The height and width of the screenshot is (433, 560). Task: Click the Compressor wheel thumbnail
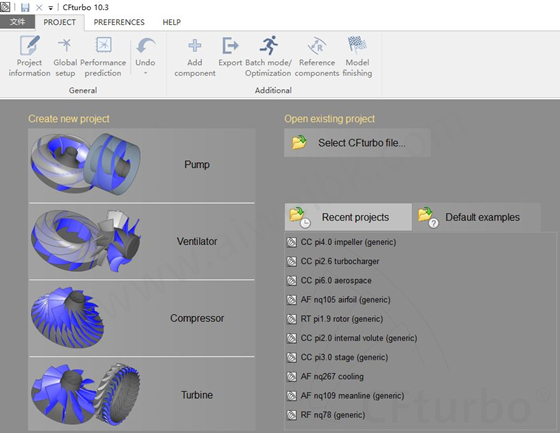[68, 318]
